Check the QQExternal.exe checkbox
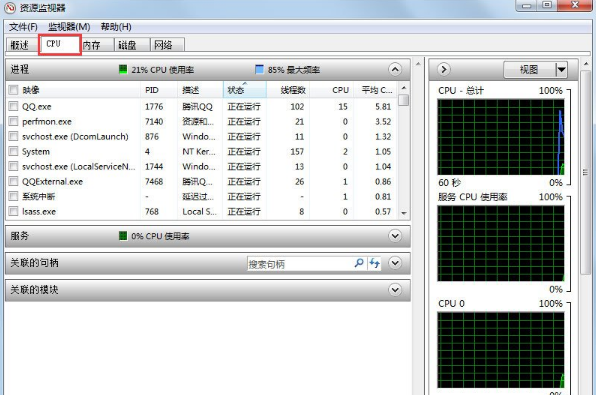596x395 pixels. coord(13,181)
